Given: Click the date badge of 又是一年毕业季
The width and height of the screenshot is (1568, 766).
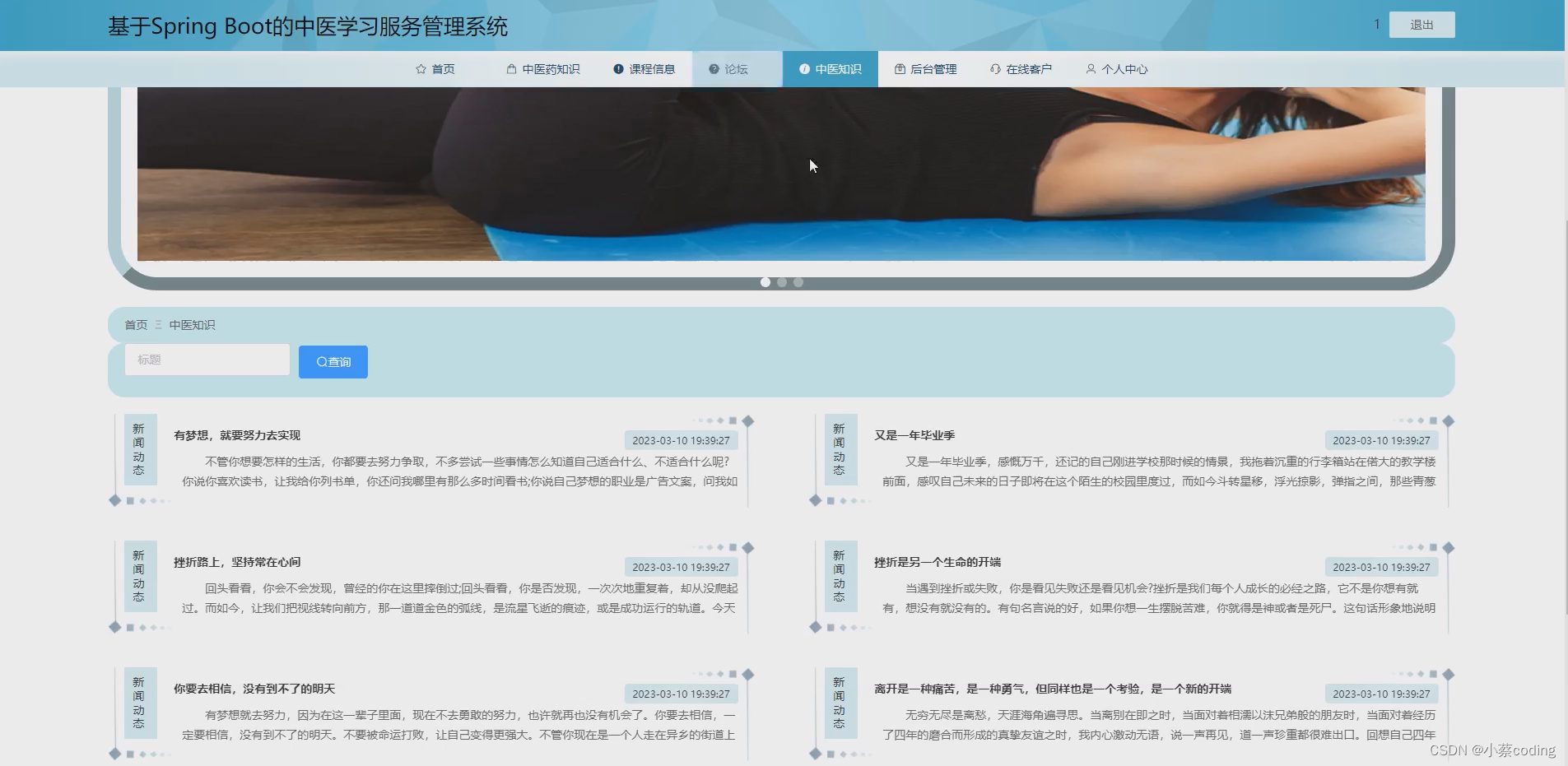Looking at the screenshot, I should click(1381, 440).
